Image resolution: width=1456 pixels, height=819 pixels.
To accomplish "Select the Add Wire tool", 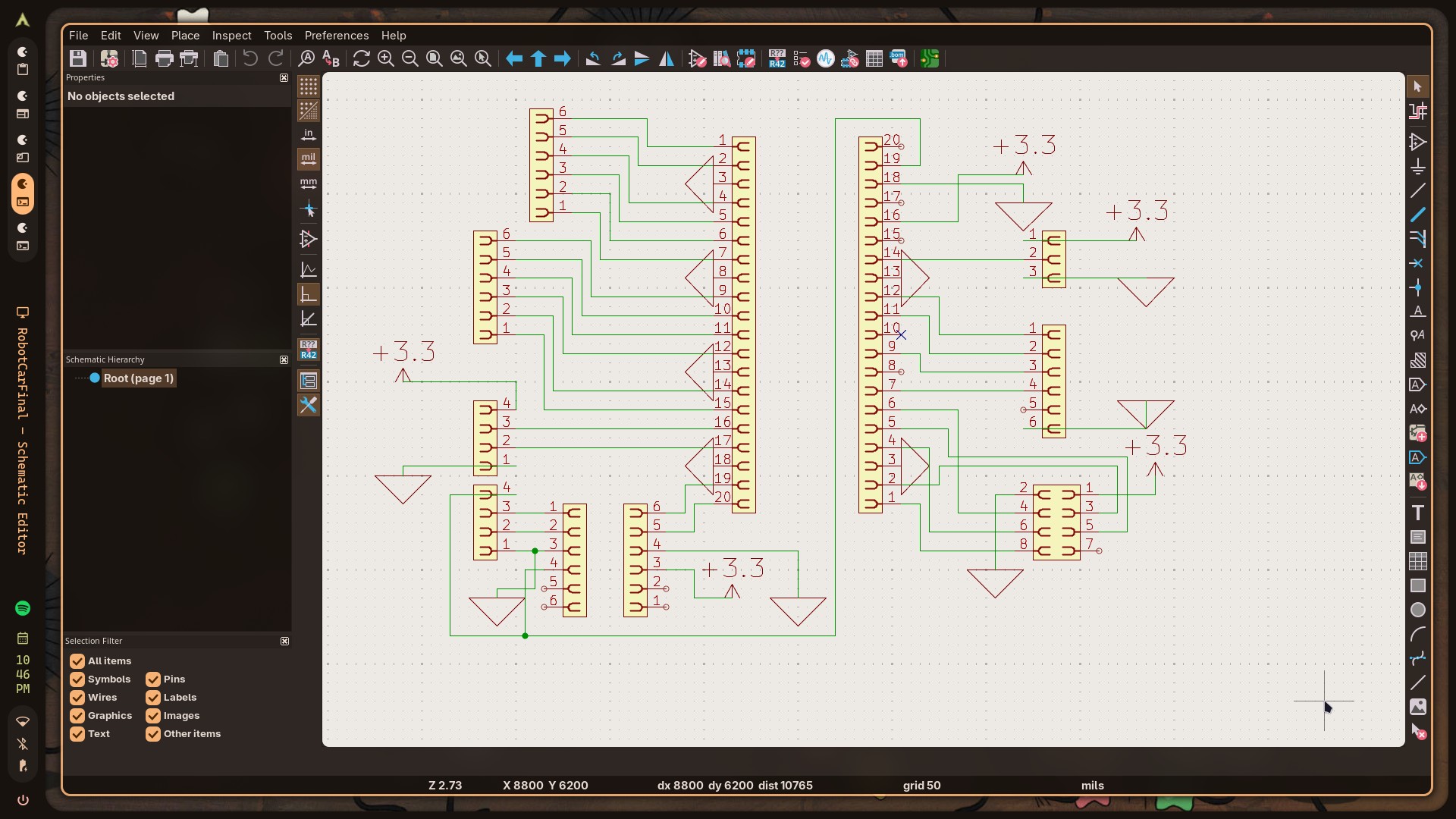I will pos(1418,215).
